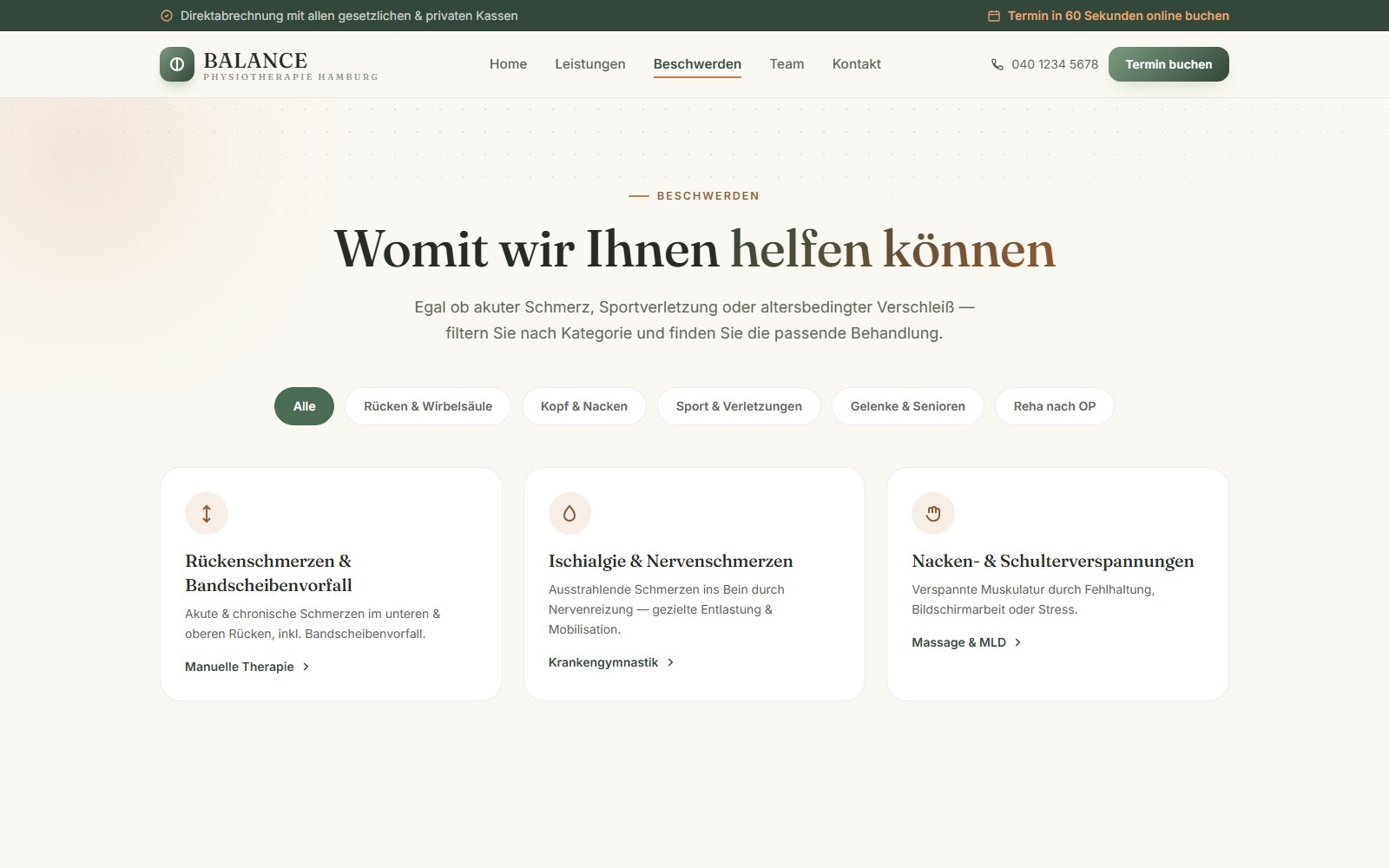Click Termin in 60 Sekunden online buchen

1109,16
